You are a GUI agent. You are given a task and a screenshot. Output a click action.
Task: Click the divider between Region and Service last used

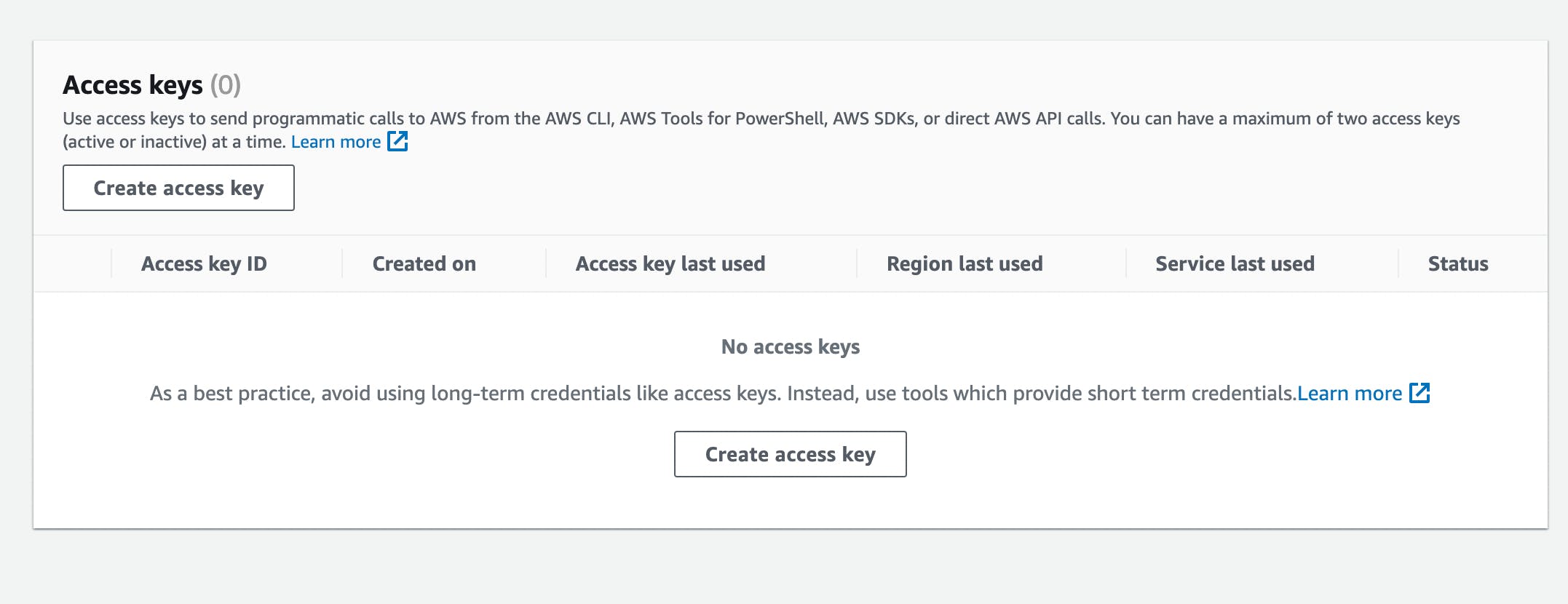pos(1126,263)
